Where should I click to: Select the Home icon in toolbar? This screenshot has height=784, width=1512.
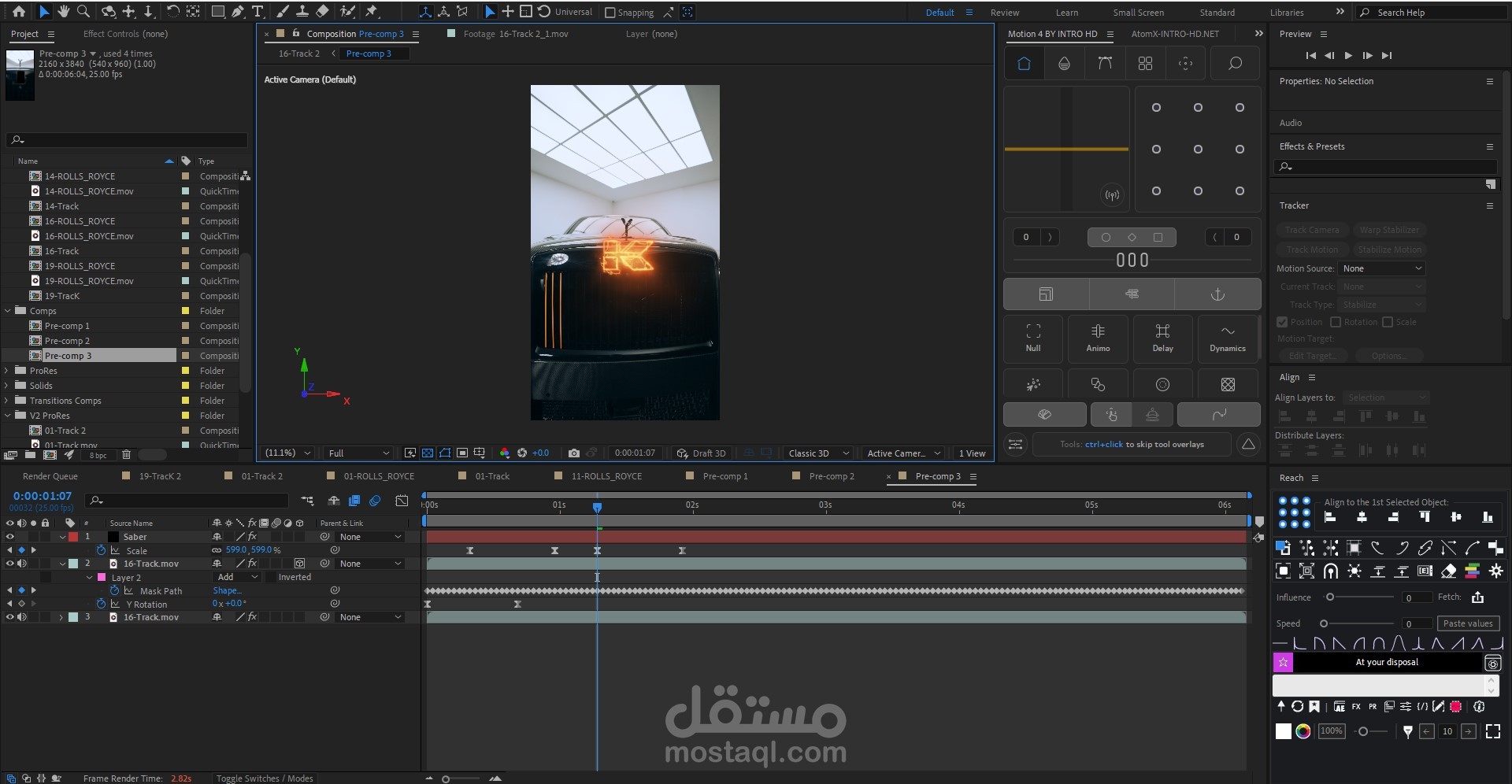[x=19, y=12]
